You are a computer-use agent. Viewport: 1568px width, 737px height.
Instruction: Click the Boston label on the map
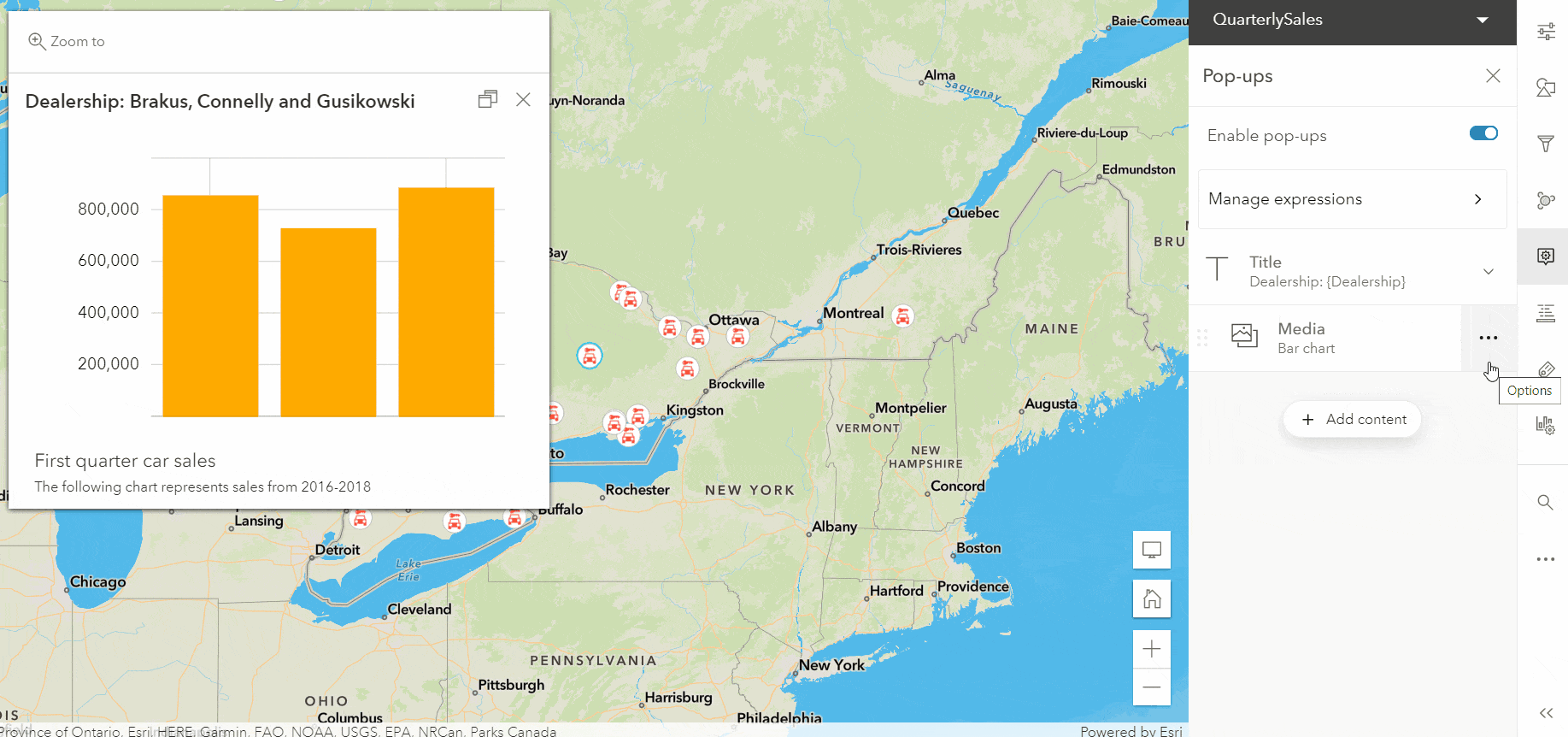pyautogui.click(x=978, y=548)
